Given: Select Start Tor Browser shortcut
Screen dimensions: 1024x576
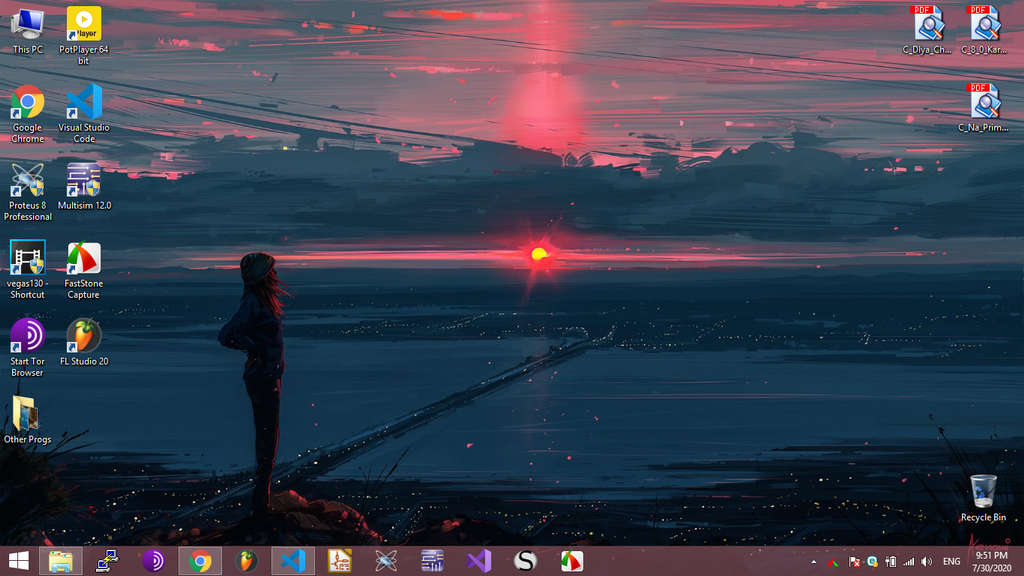Looking at the screenshot, I should coord(27,347).
